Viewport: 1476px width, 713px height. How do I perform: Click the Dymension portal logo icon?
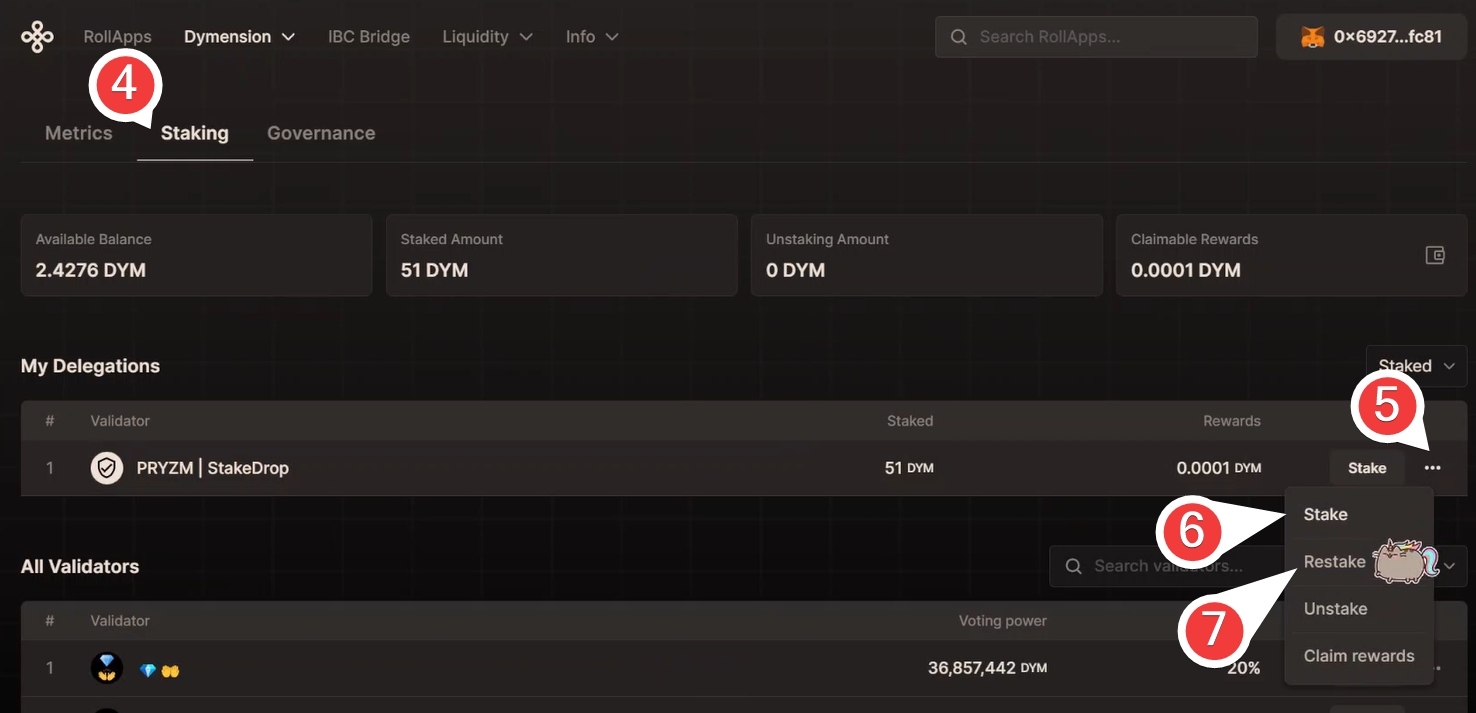(x=37, y=37)
